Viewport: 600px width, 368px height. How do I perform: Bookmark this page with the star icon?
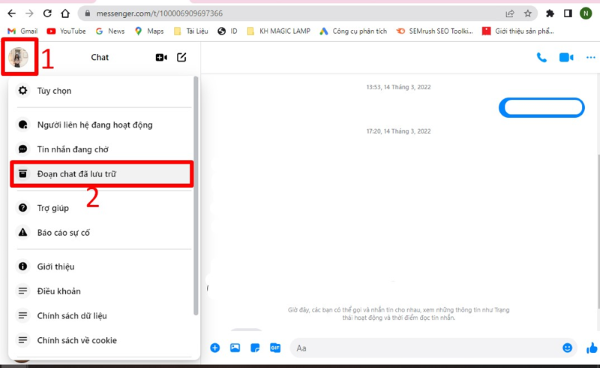pos(528,14)
